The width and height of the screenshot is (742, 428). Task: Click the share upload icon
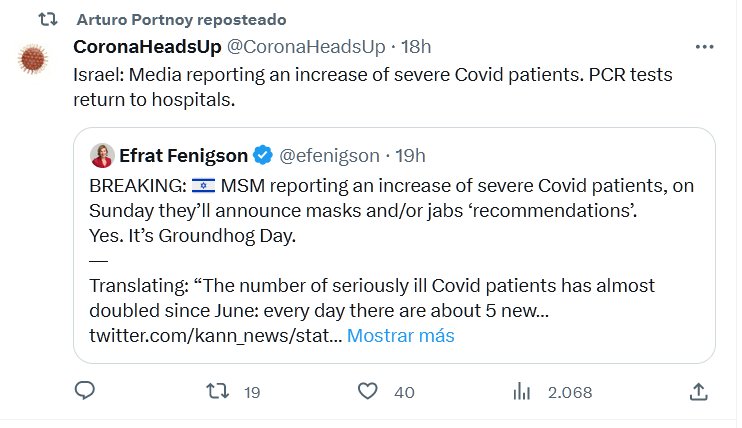tap(700, 392)
